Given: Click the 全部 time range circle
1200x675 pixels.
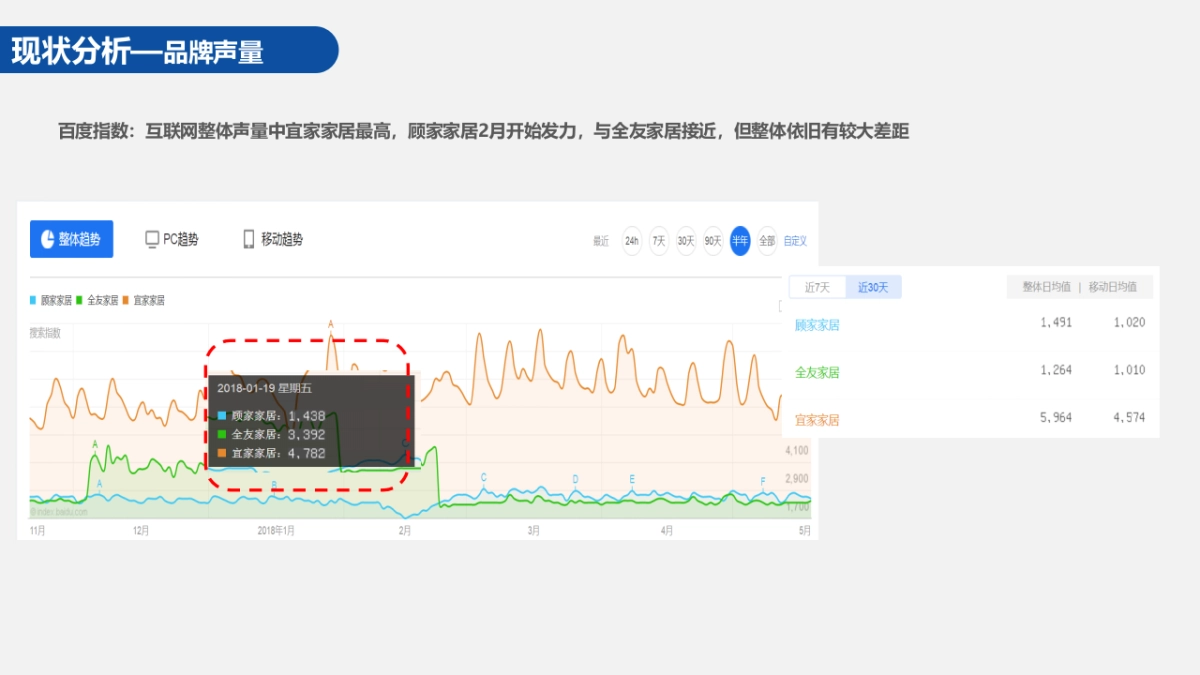Looking at the screenshot, I should click(767, 242).
